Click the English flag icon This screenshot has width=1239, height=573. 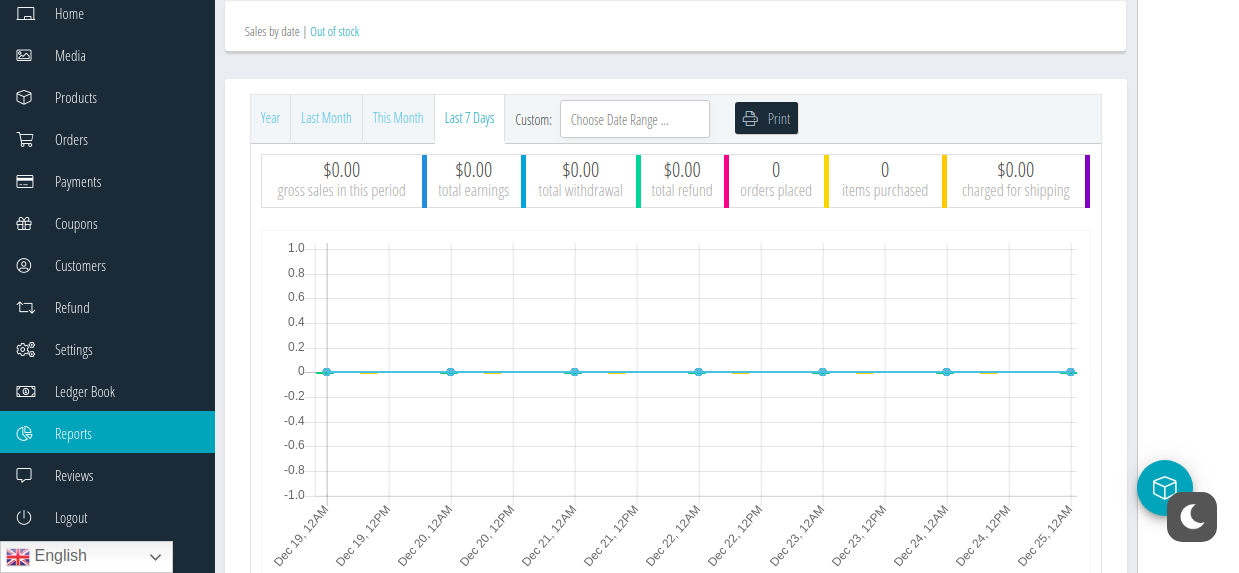[18, 557]
